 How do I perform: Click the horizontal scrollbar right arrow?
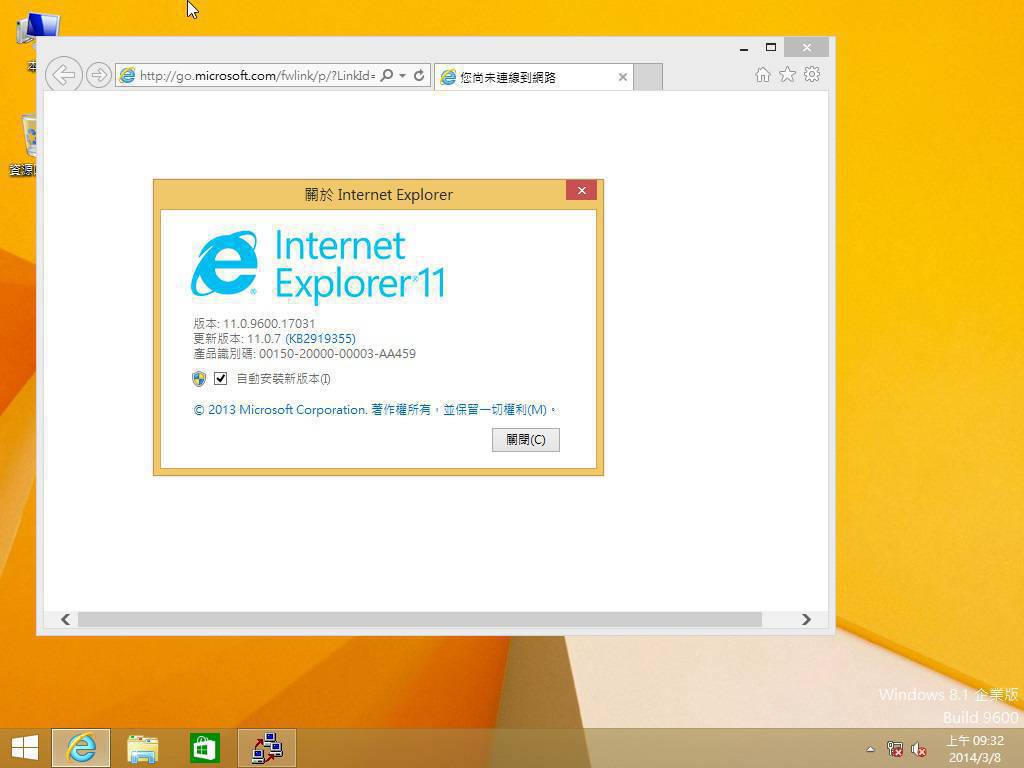tap(807, 619)
